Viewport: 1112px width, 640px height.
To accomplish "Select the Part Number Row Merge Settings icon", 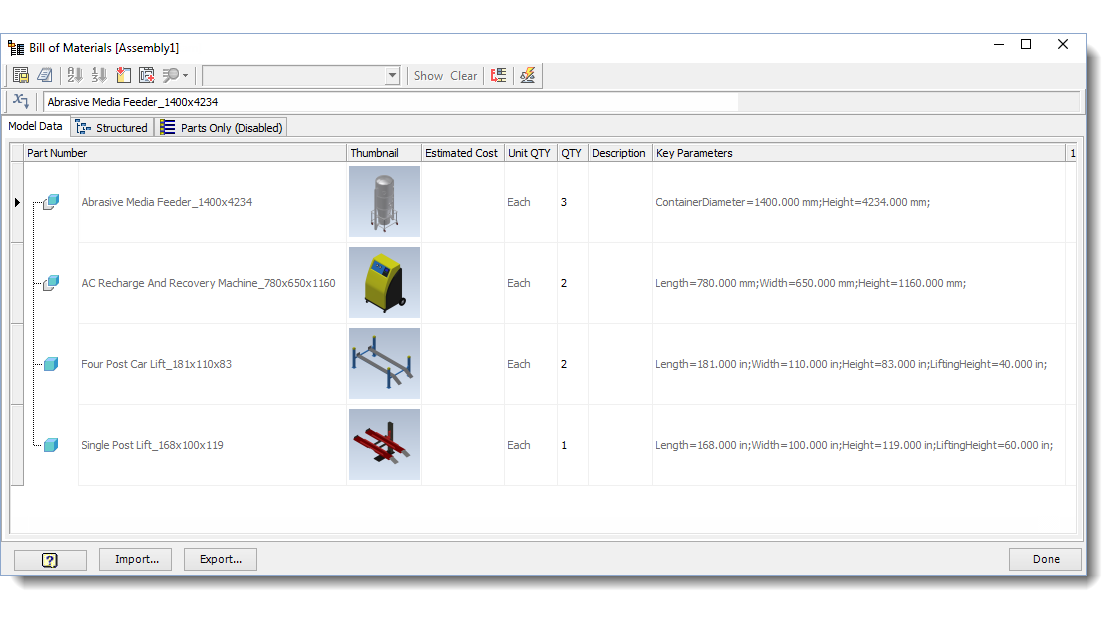I will 498,75.
